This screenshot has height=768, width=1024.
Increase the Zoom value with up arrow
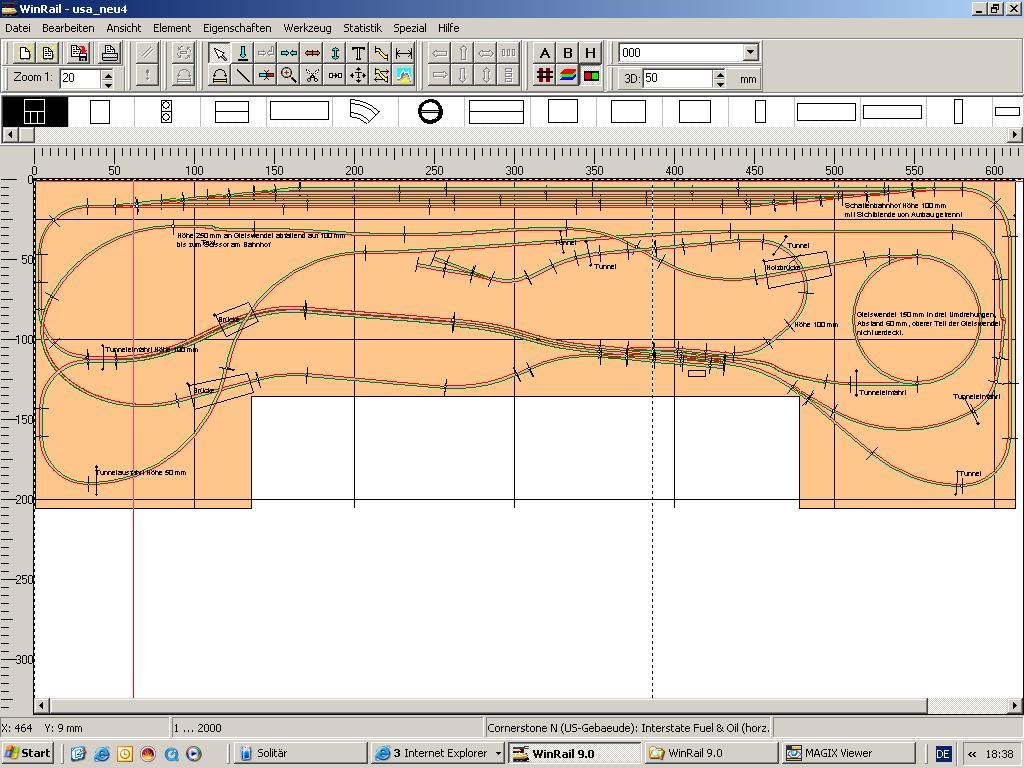pos(108,72)
